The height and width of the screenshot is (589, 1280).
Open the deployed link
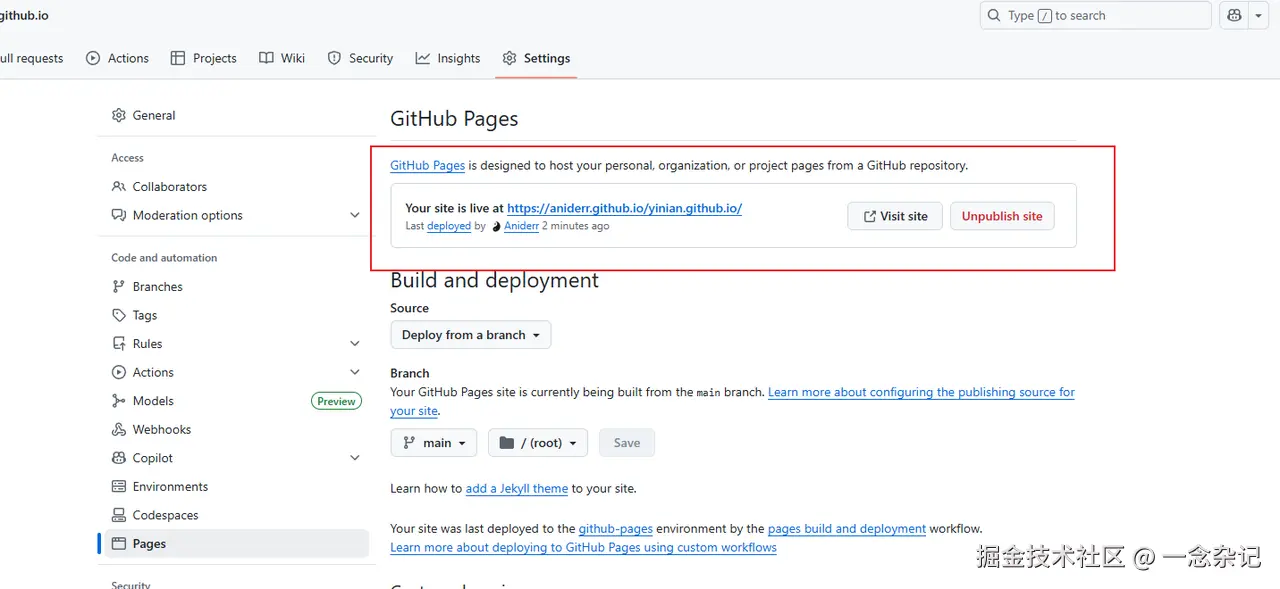coord(449,226)
